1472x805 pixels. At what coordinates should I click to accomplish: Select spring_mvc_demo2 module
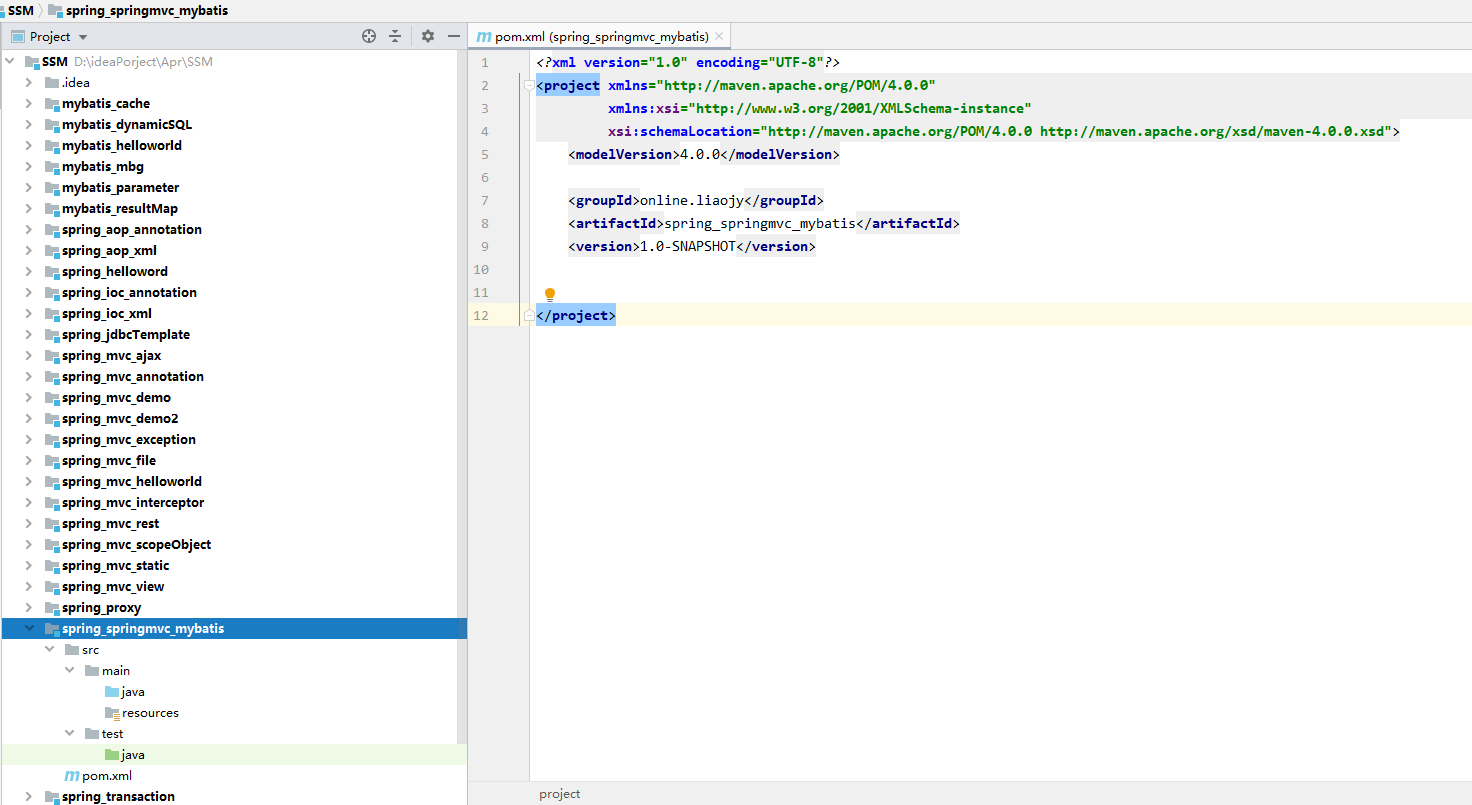point(120,419)
